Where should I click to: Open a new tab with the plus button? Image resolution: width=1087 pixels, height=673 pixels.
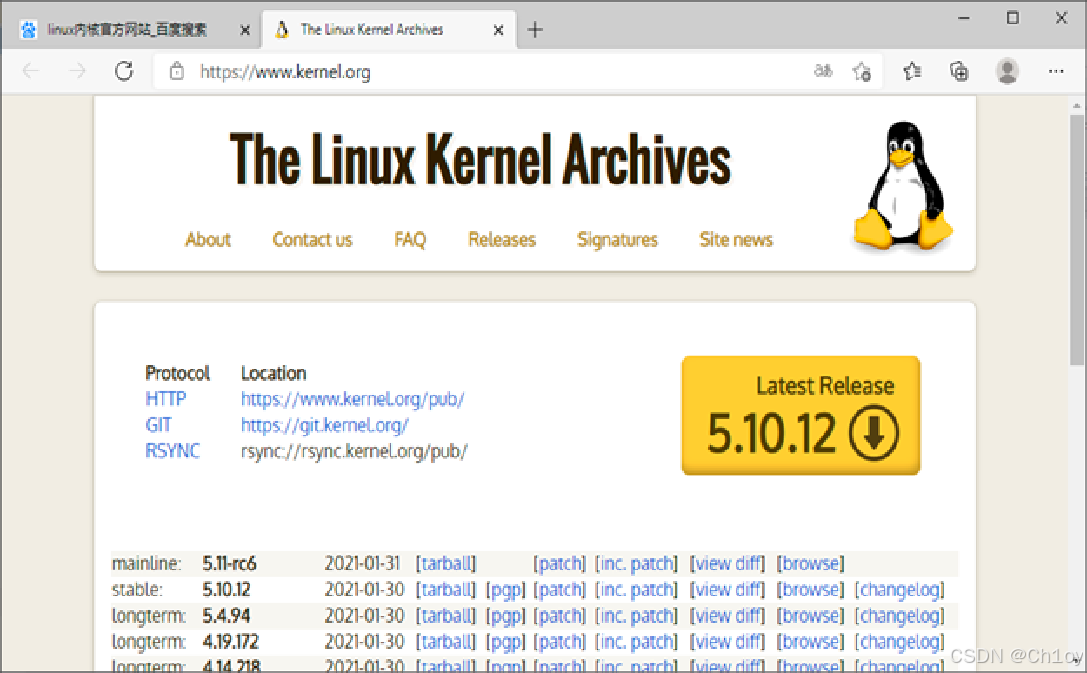click(x=534, y=30)
